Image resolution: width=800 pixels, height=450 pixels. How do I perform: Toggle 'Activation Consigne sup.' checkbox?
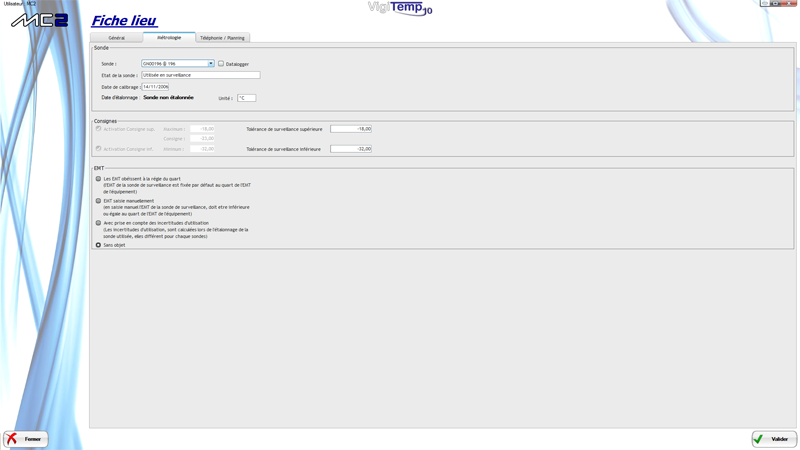click(x=98, y=129)
